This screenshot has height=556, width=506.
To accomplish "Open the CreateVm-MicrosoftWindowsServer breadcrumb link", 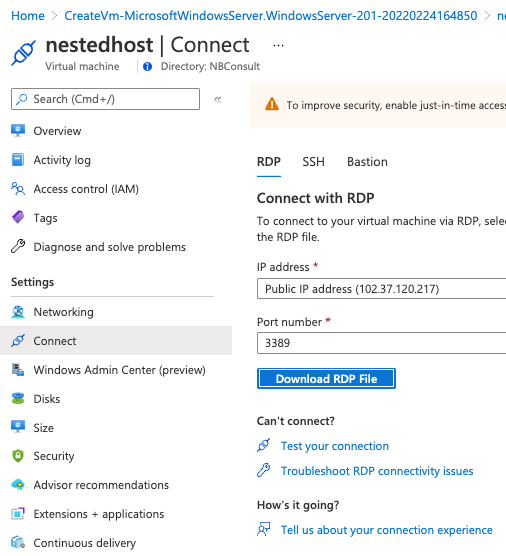I will tap(271, 16).
